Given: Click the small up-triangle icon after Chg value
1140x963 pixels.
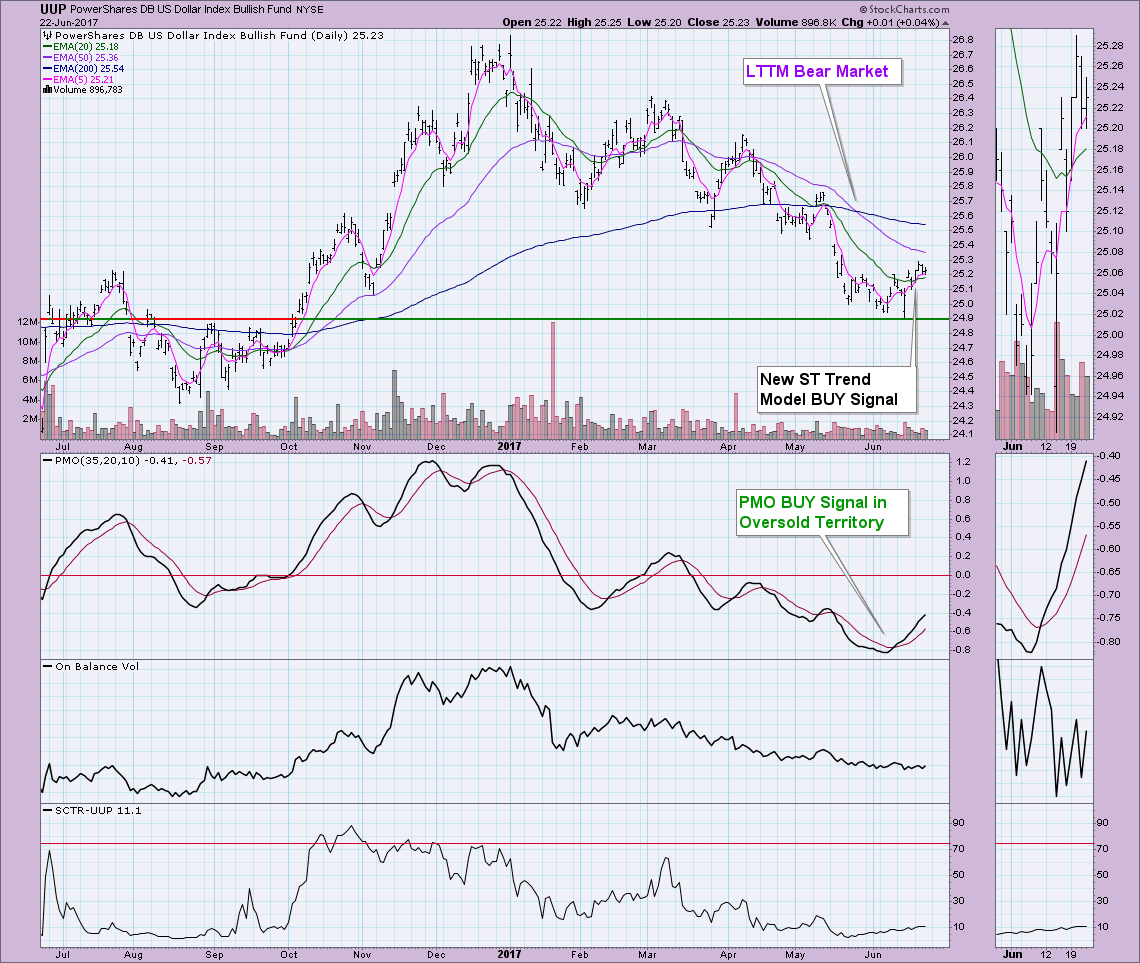Looking at the screenshot, I should (945, 23).
